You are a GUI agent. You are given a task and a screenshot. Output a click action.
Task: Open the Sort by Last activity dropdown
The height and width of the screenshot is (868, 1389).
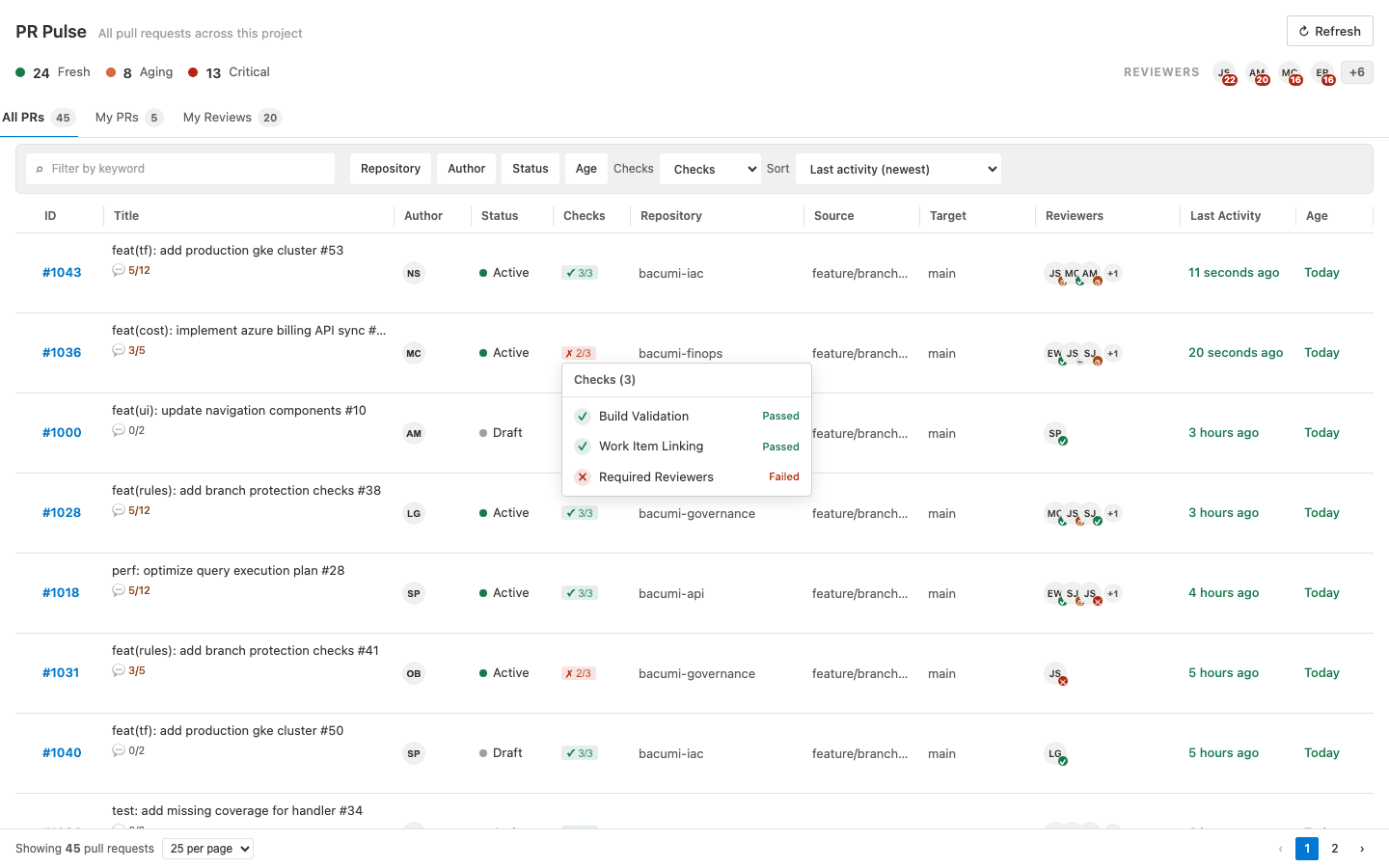[x=898, y=169]
